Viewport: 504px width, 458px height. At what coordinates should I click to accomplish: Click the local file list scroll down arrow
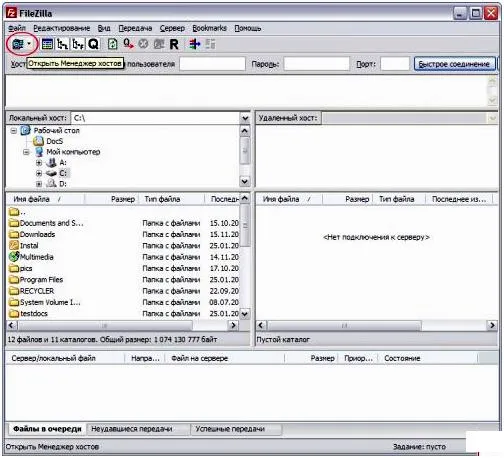click(245, 314)
